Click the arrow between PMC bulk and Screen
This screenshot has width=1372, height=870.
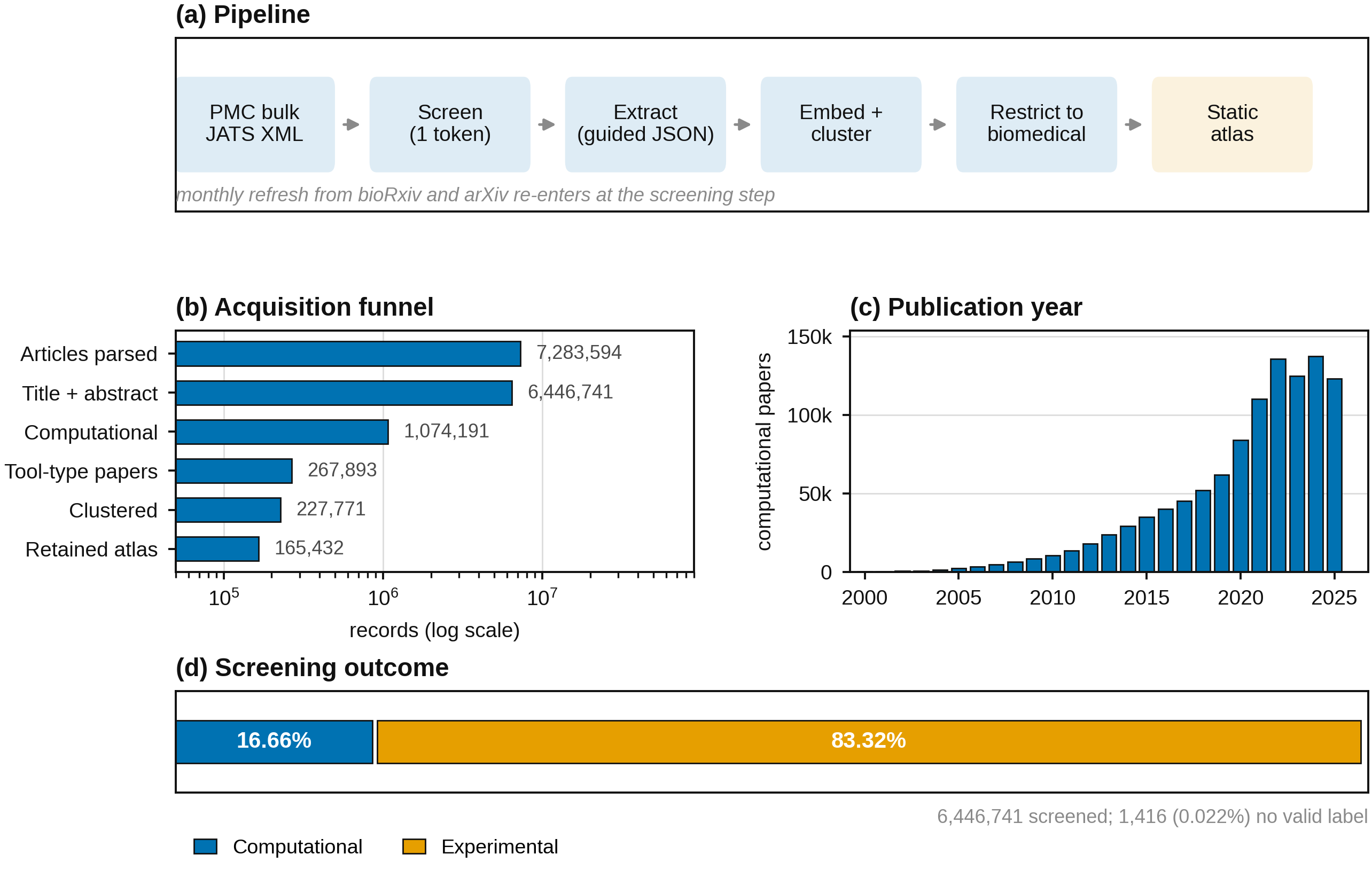(352, 124)
